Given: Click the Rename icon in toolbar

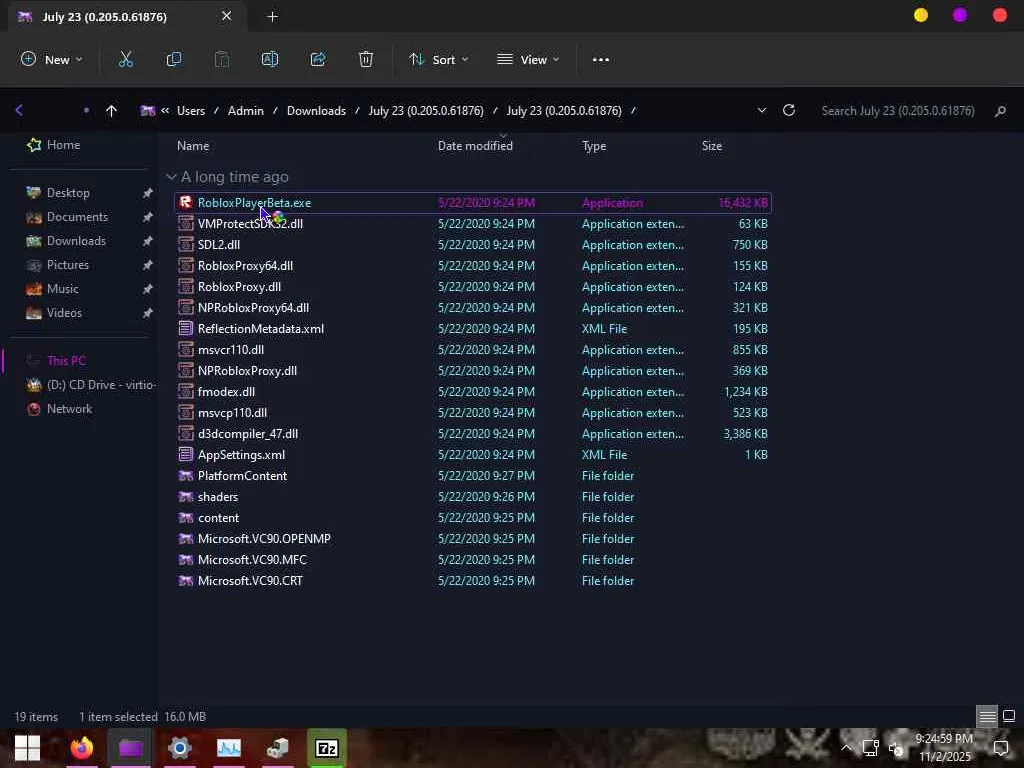Looking at the screenshot, I should (270, 59).
